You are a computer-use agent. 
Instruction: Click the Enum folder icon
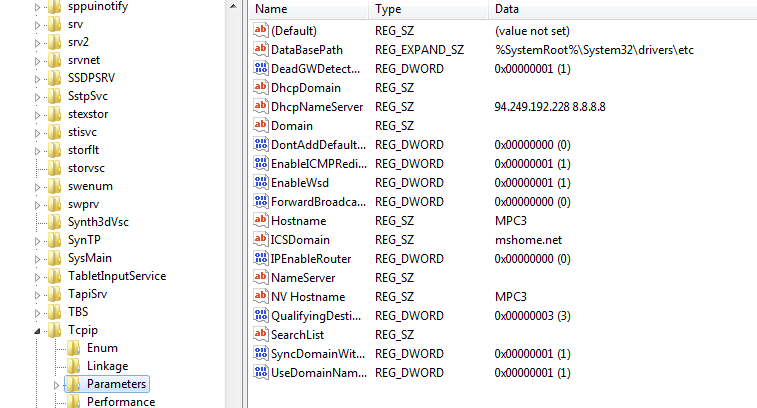tap(73, 348)
